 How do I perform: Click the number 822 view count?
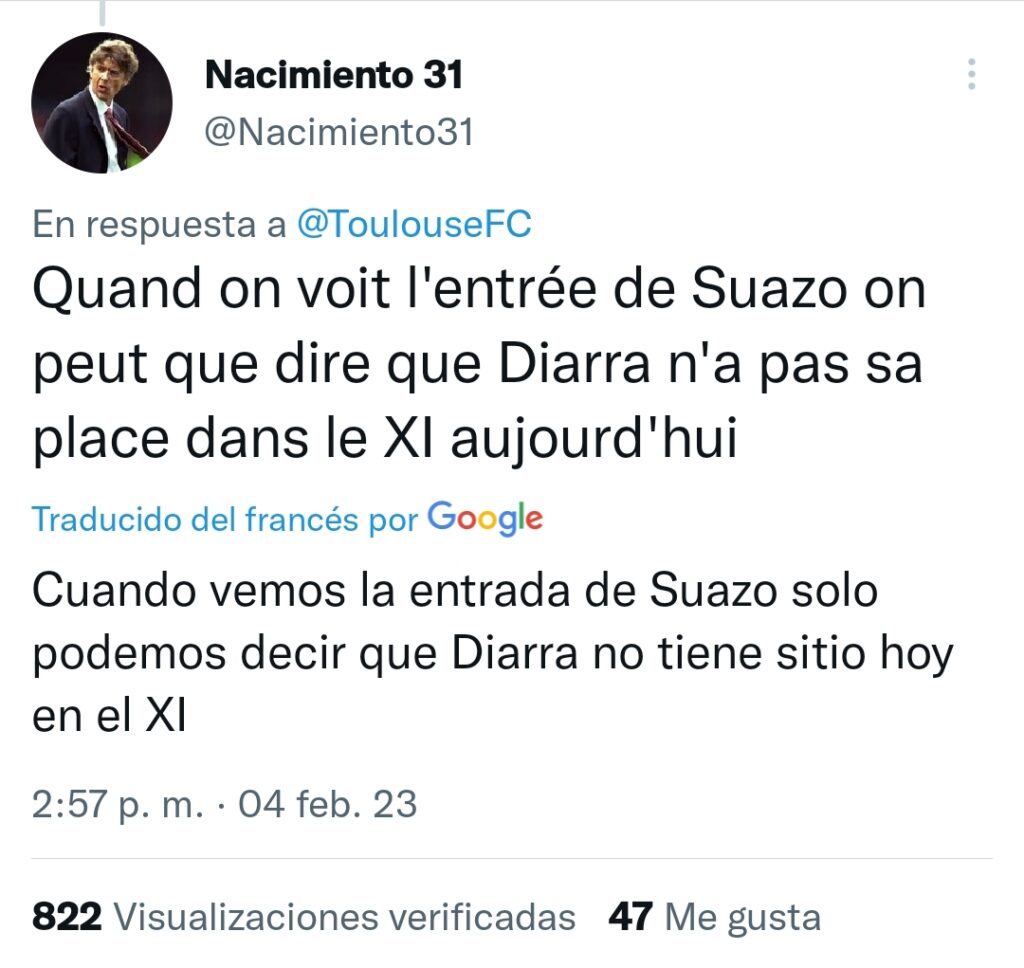tap(67, 916)
